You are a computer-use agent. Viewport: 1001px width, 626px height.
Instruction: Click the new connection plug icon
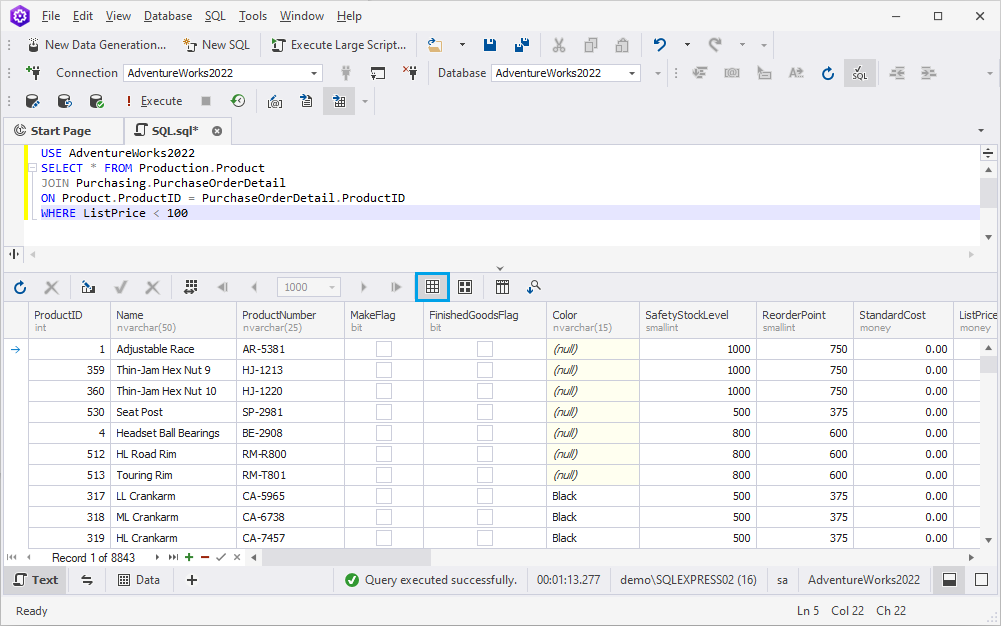click(33, 73)
